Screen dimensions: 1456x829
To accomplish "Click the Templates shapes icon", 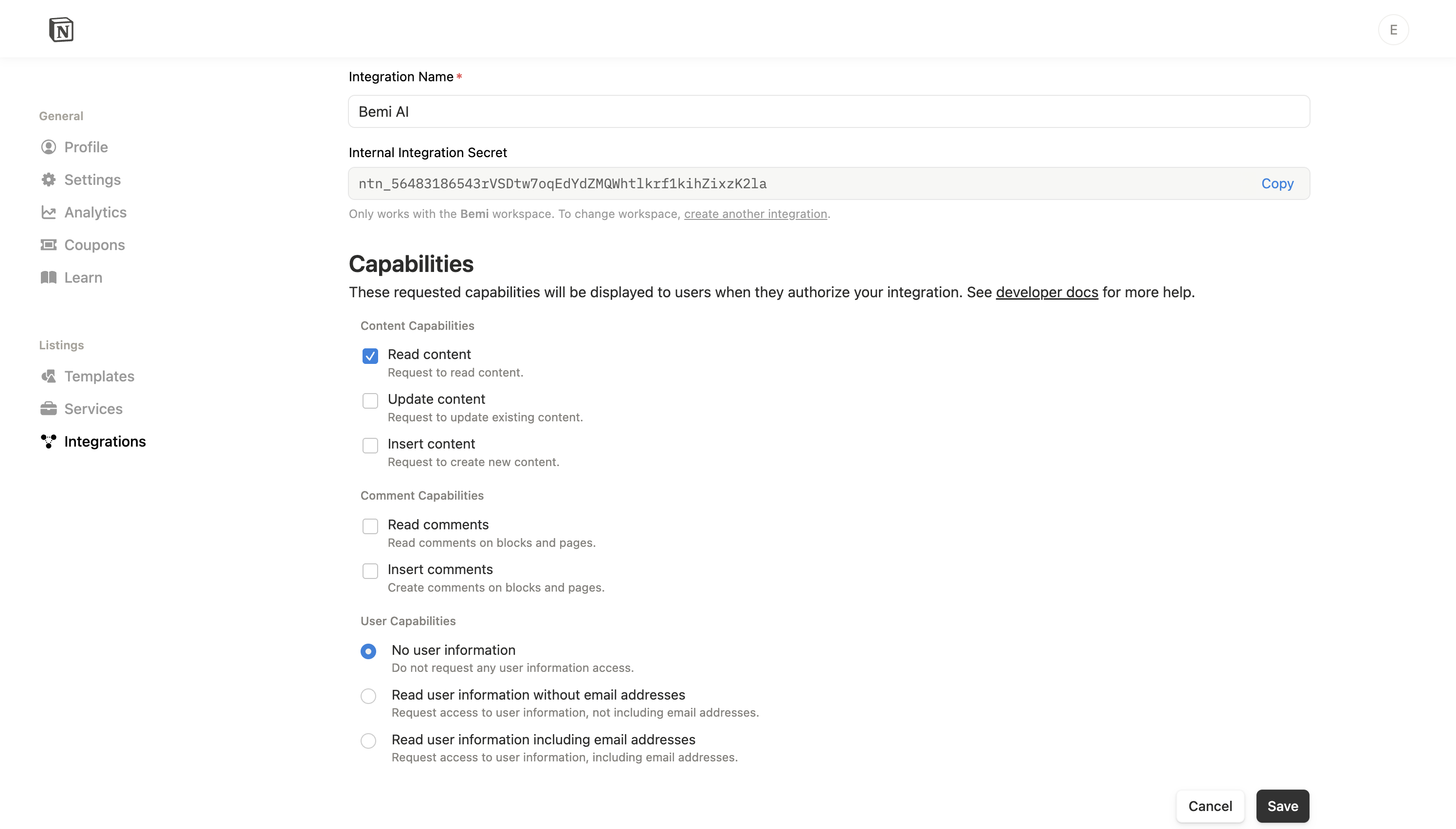I will [x=48, y=377].
